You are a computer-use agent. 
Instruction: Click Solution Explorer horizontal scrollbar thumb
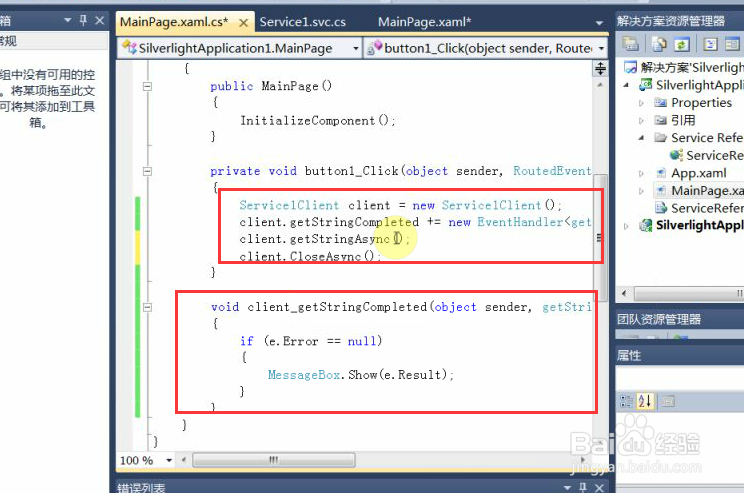click(689, 293)
